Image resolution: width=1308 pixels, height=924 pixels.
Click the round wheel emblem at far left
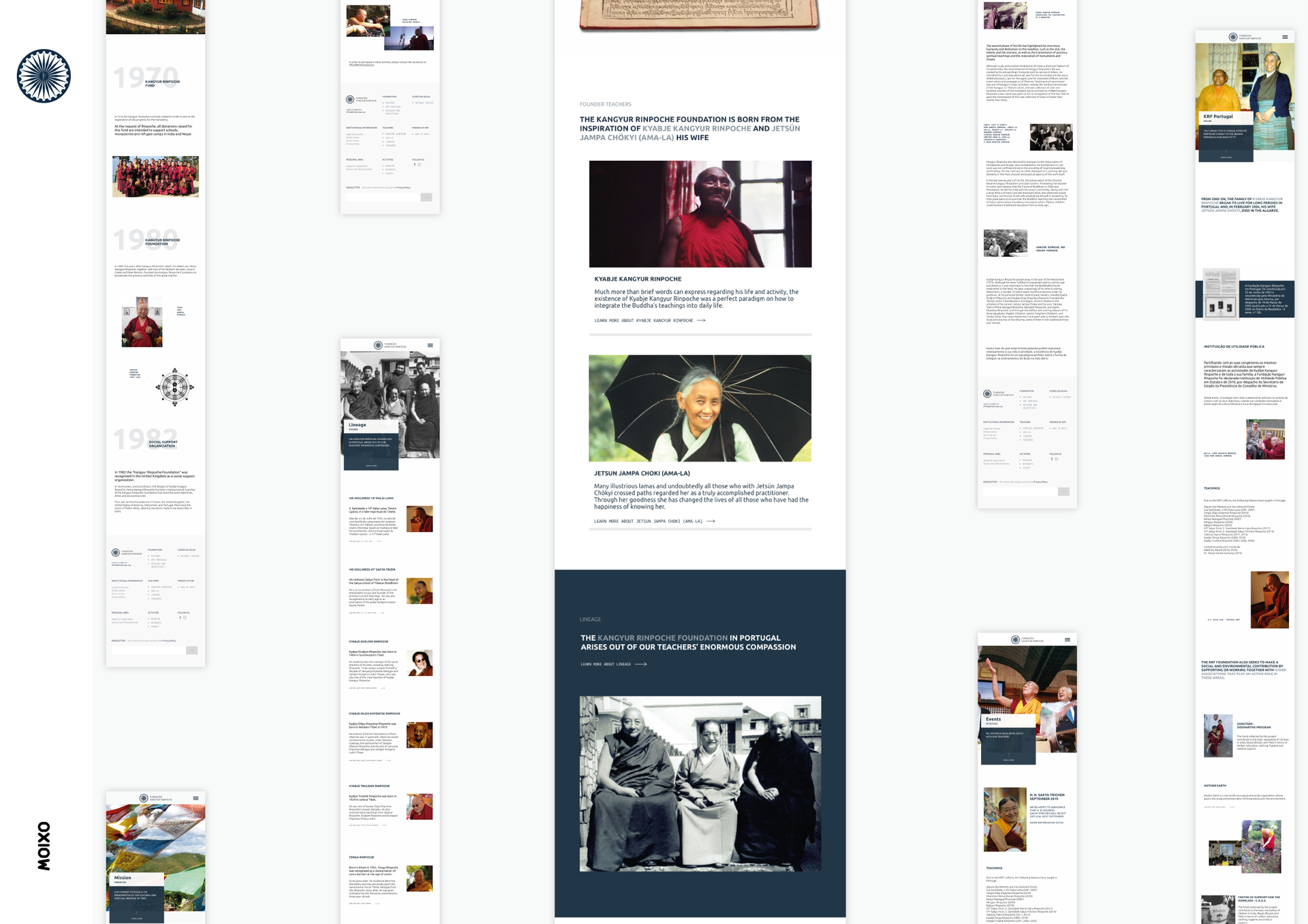coord(44,76)
